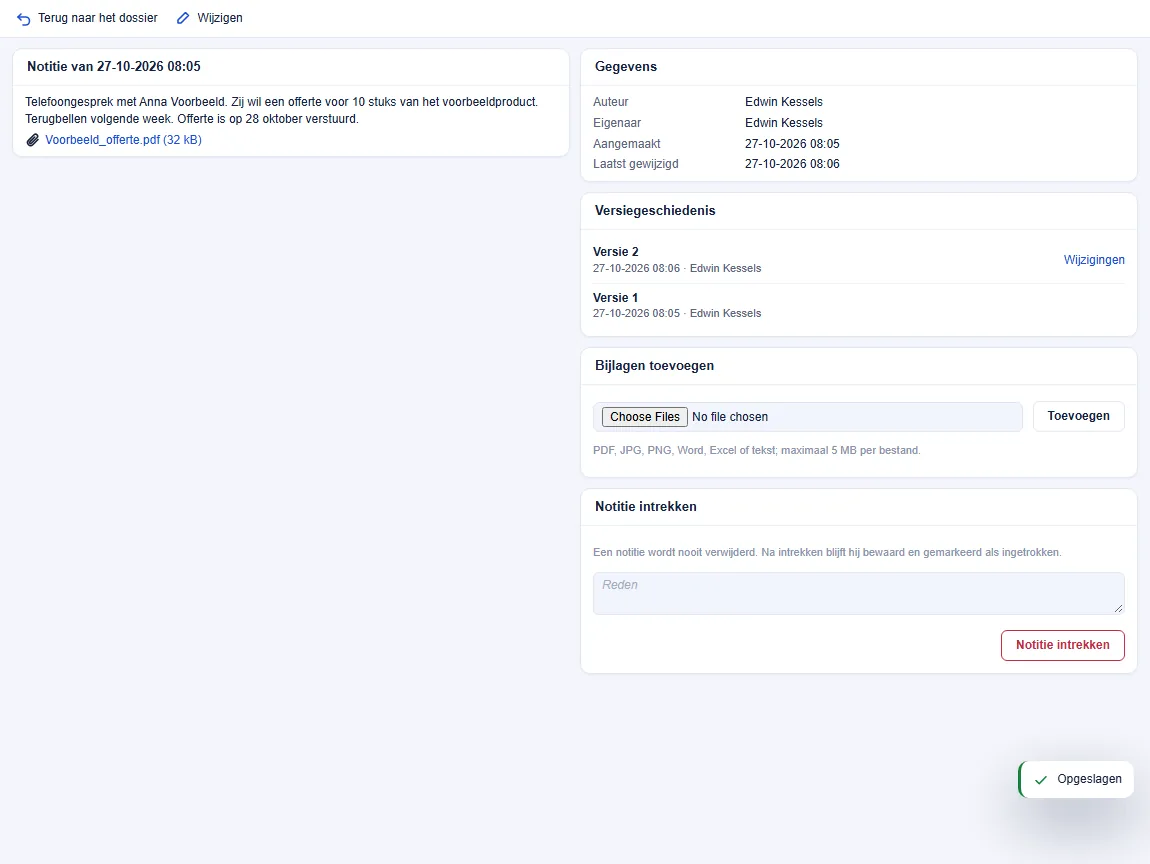View Wijzigingen for Versie 2
The height and width of the screenshot is (864, 1150).
point(1094,260)
